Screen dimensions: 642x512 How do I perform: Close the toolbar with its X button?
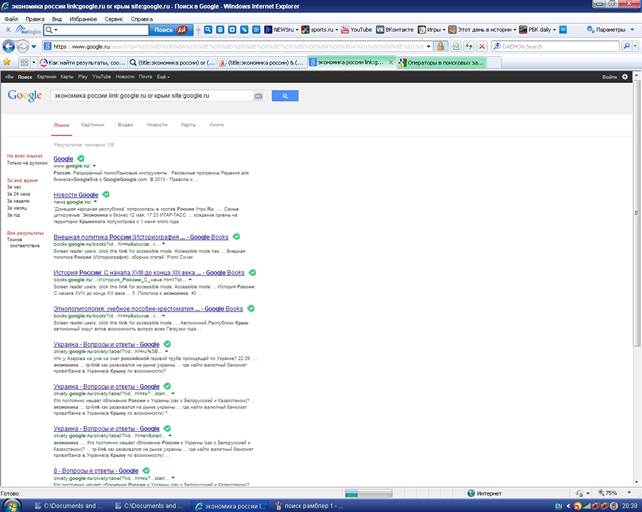click(x=8, y=29)
